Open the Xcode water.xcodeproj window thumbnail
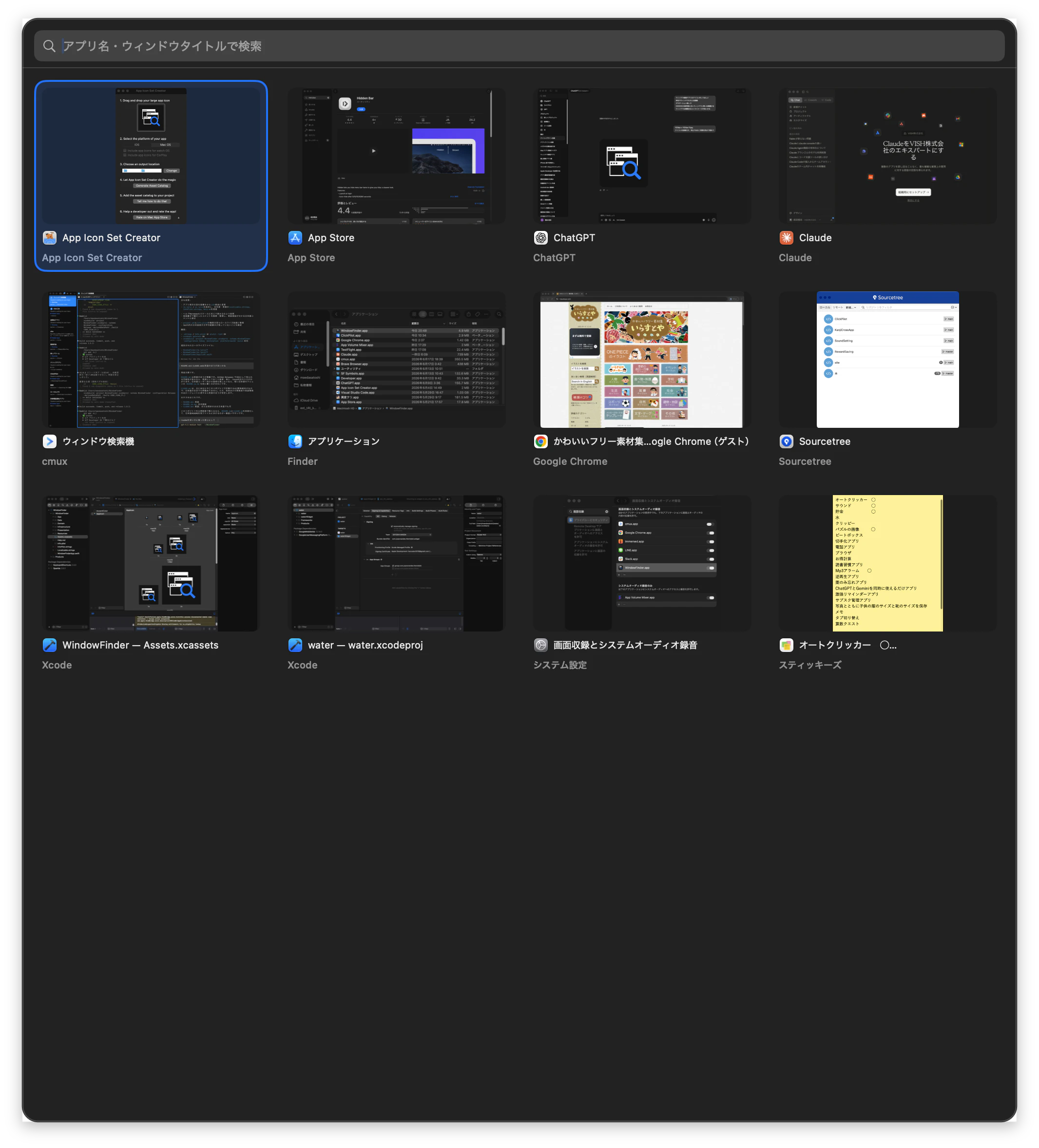 397,563
